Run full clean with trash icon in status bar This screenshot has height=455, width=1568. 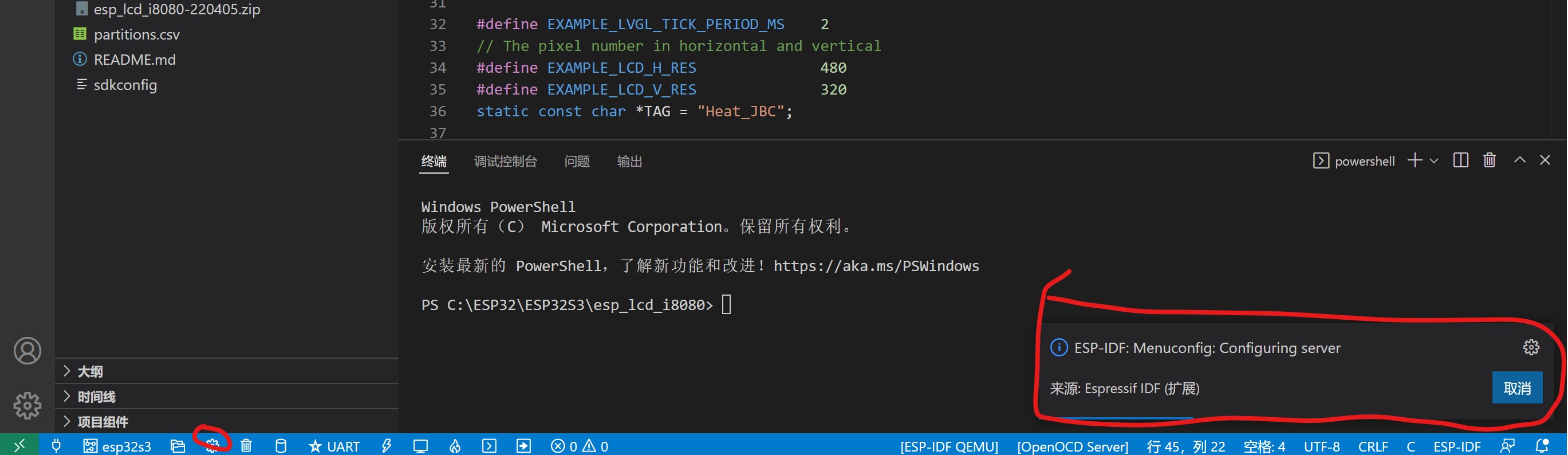246,446
